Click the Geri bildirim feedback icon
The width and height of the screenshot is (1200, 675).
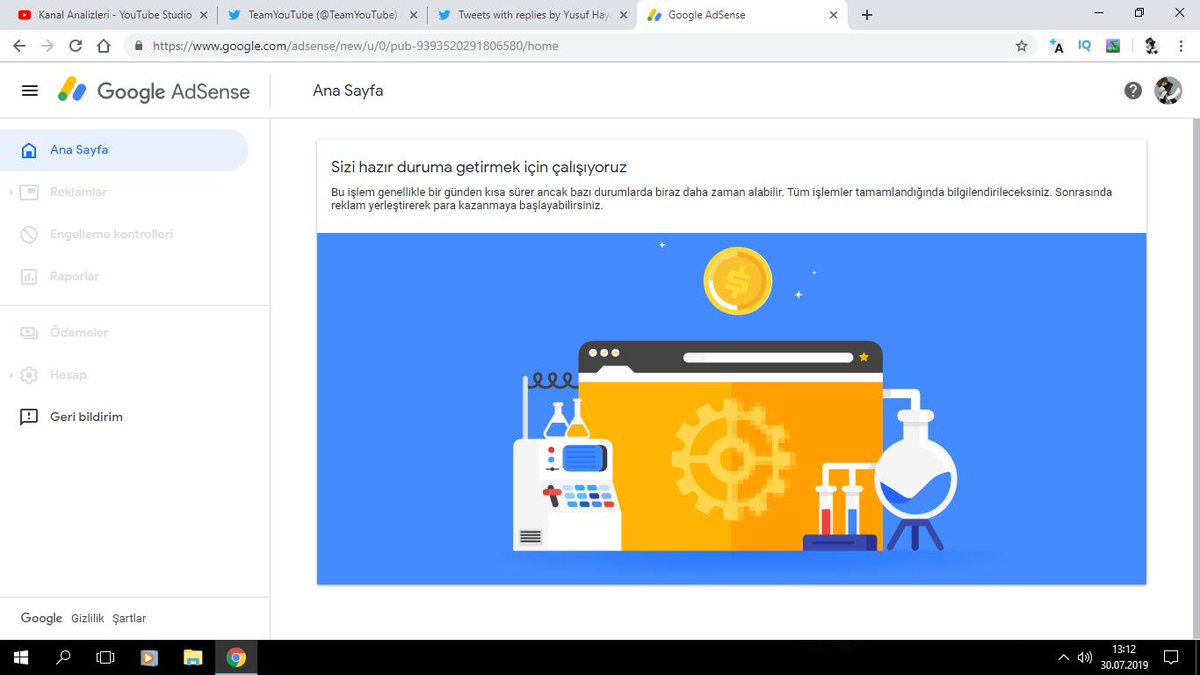point(29,417)
